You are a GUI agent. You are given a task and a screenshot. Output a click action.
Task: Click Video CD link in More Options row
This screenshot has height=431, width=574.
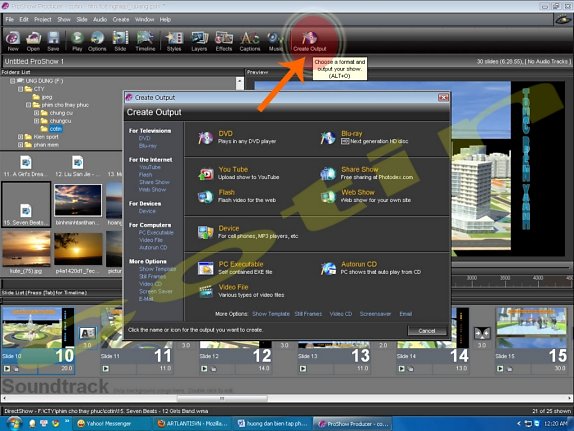coord(340,314)
